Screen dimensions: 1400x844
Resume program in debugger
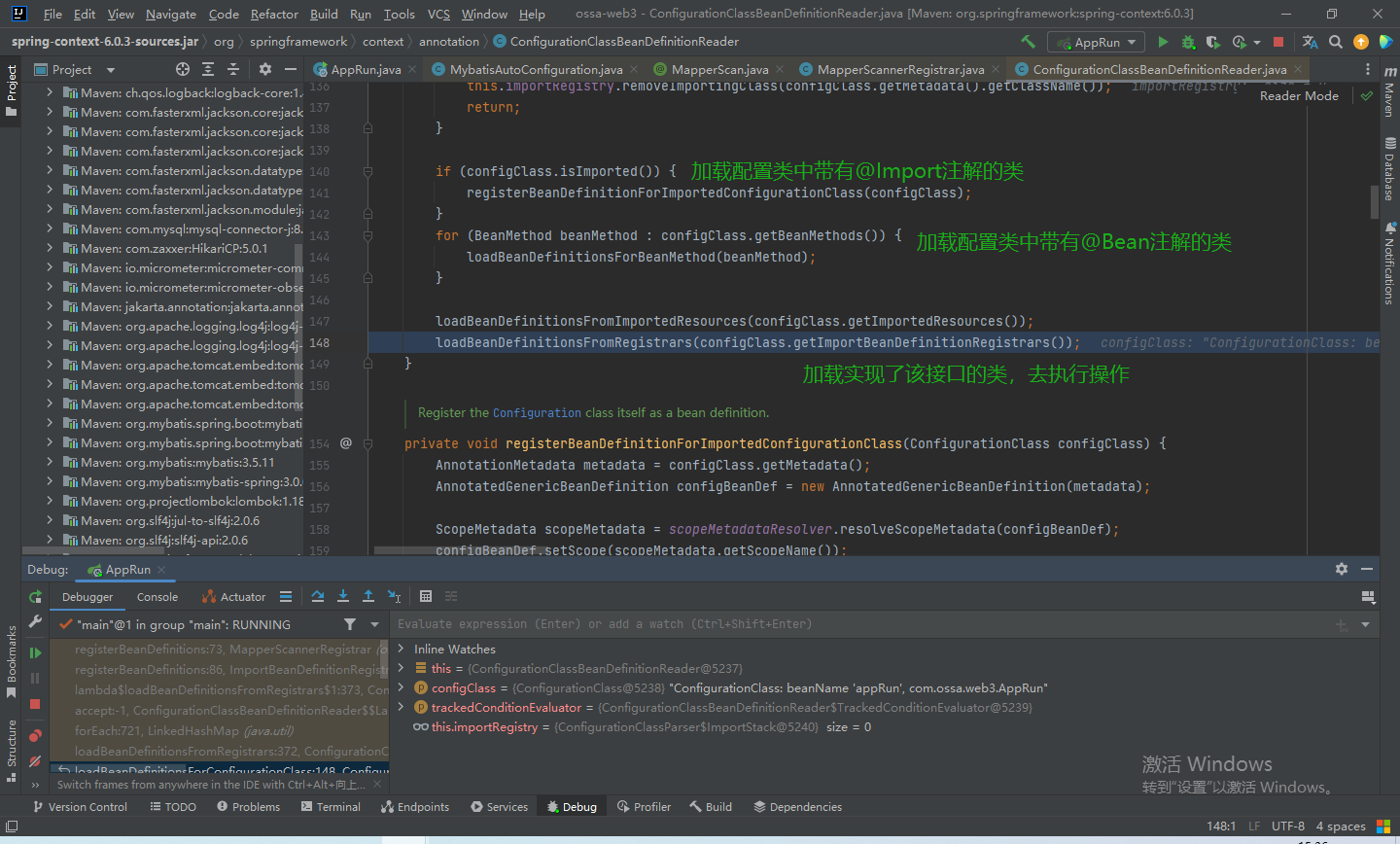coord(36,653)
